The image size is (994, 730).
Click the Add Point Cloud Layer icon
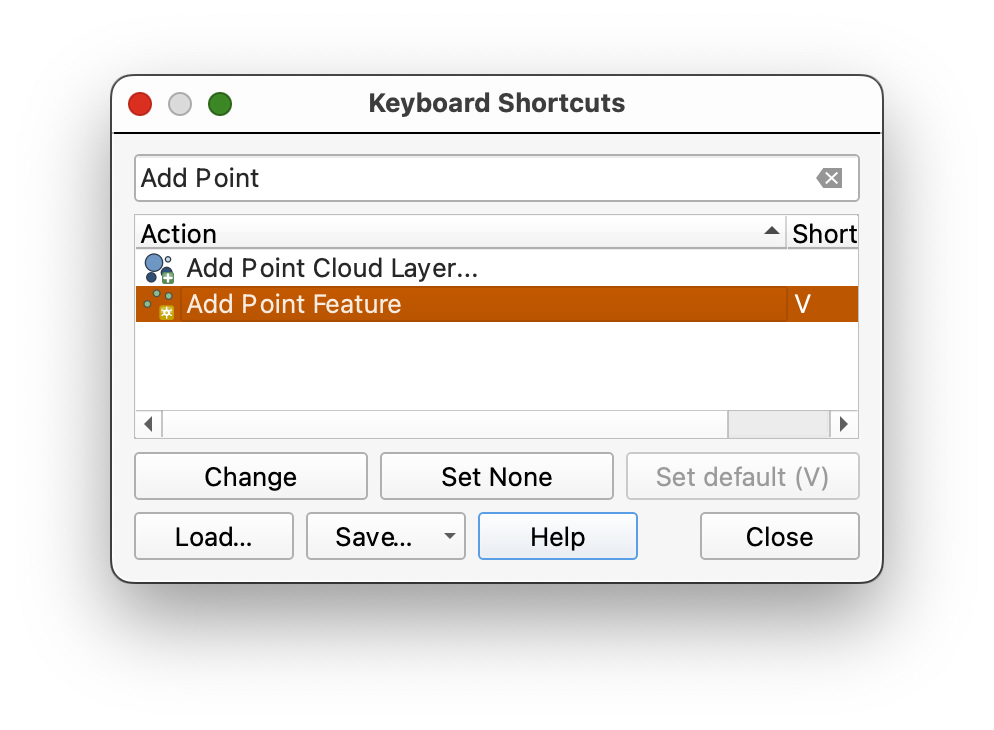click(x=159, y=268)
